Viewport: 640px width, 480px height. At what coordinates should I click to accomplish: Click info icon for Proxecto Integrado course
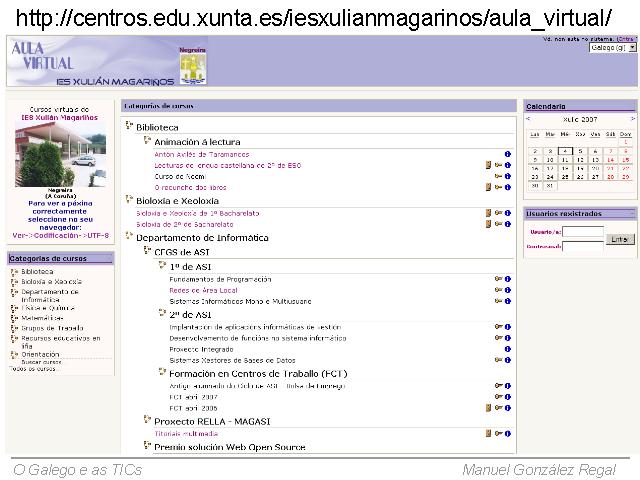508,349
